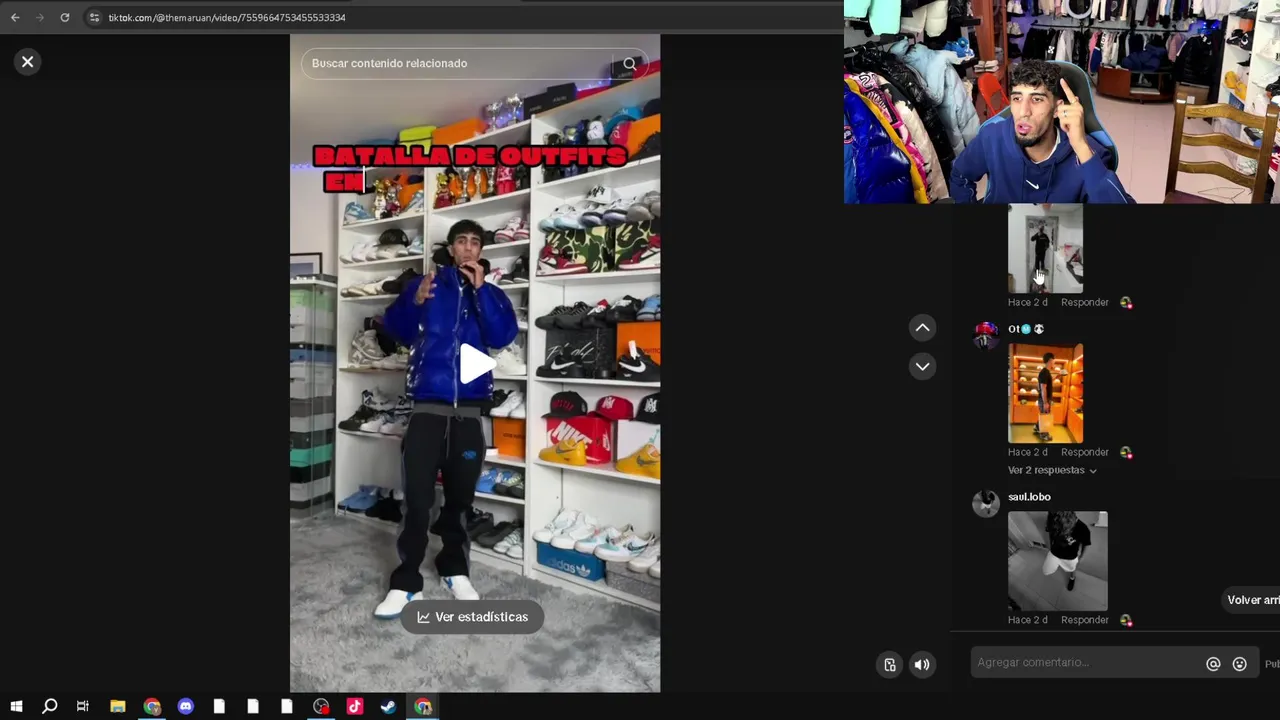Click the search magnifier icon in related content bar
The height and width of the screenshot is (720, 1280).
pos(629,63)
